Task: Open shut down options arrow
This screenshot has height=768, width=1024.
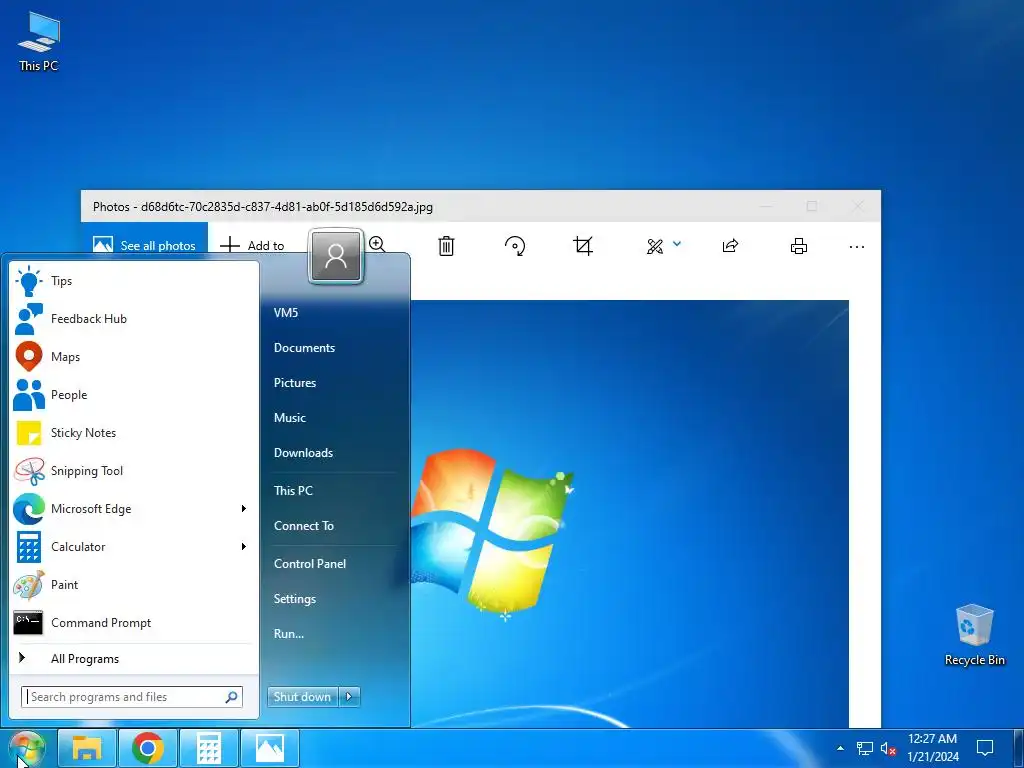Action: tap(349, 697)
